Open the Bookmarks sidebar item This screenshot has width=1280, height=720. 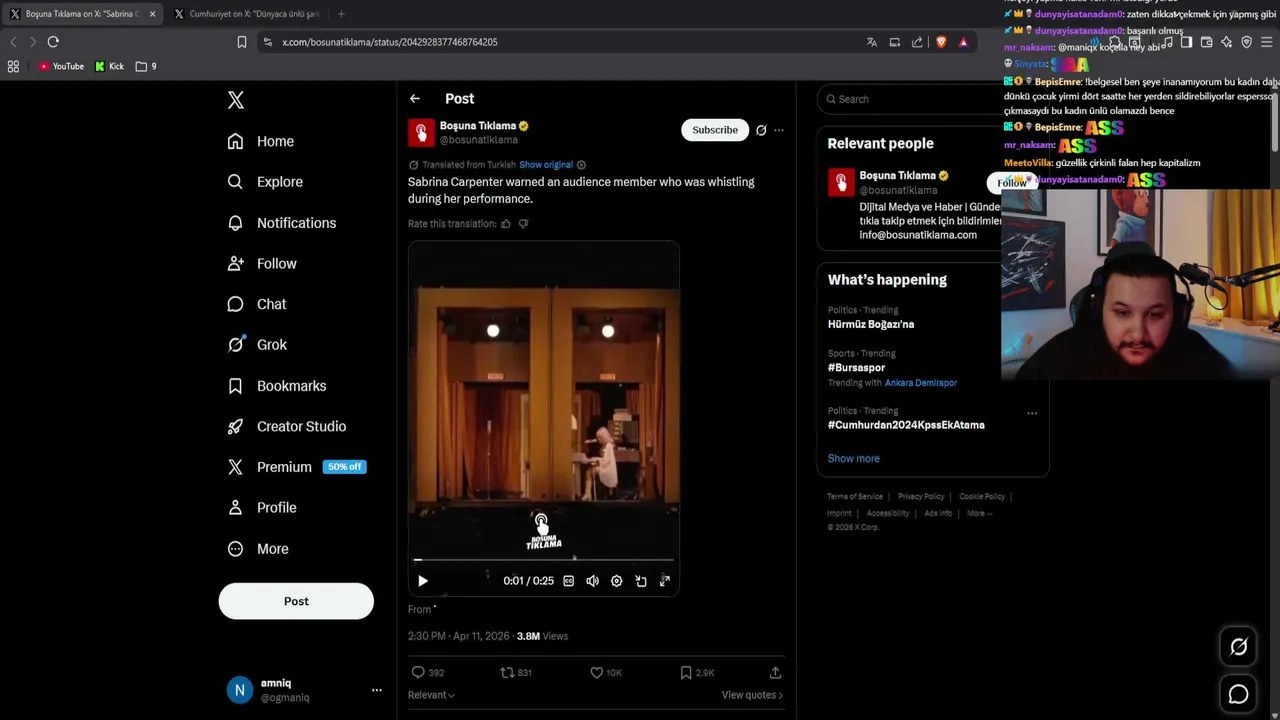tap(277, 386)
